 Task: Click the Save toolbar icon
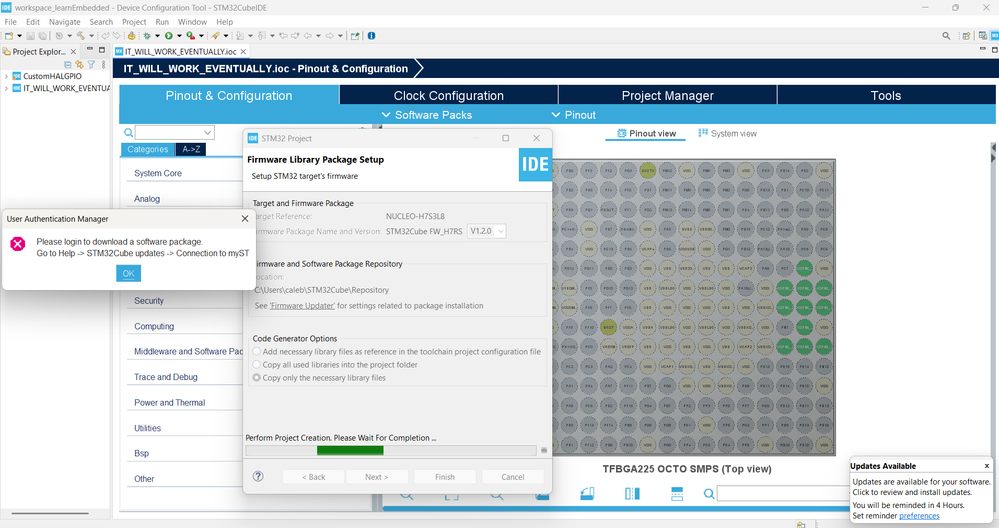coord(30,36)
